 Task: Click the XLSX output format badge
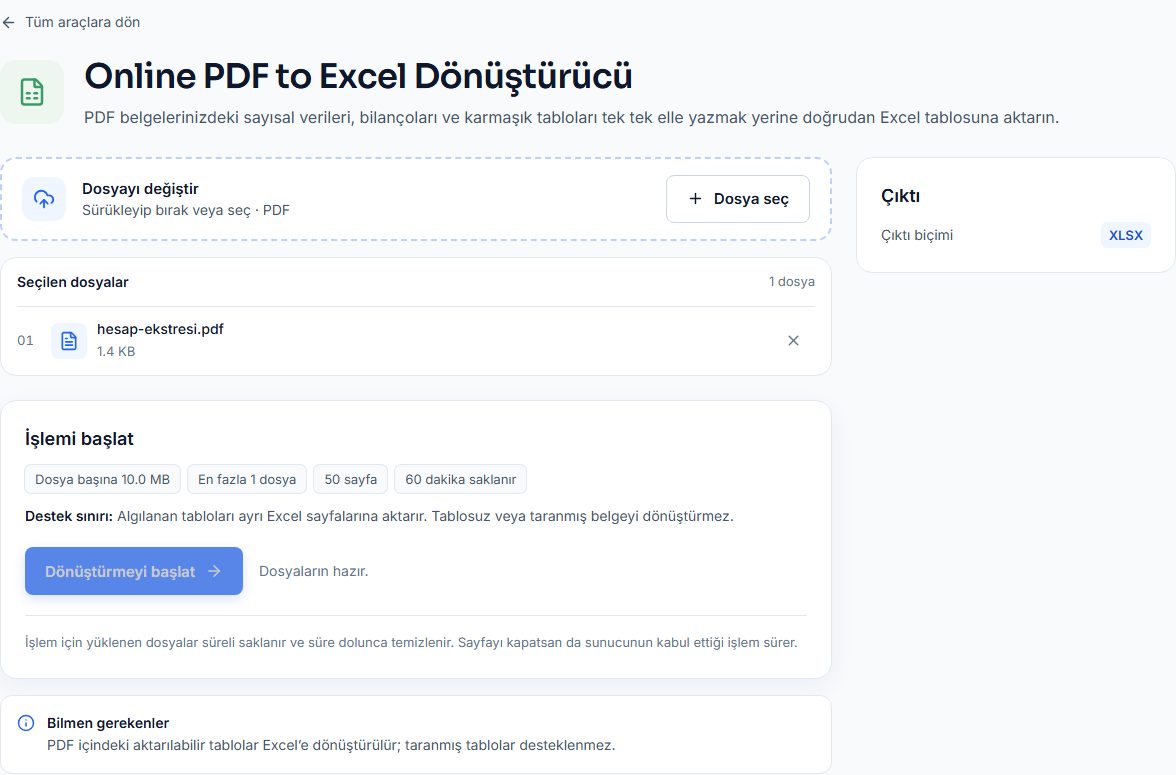1126,236
